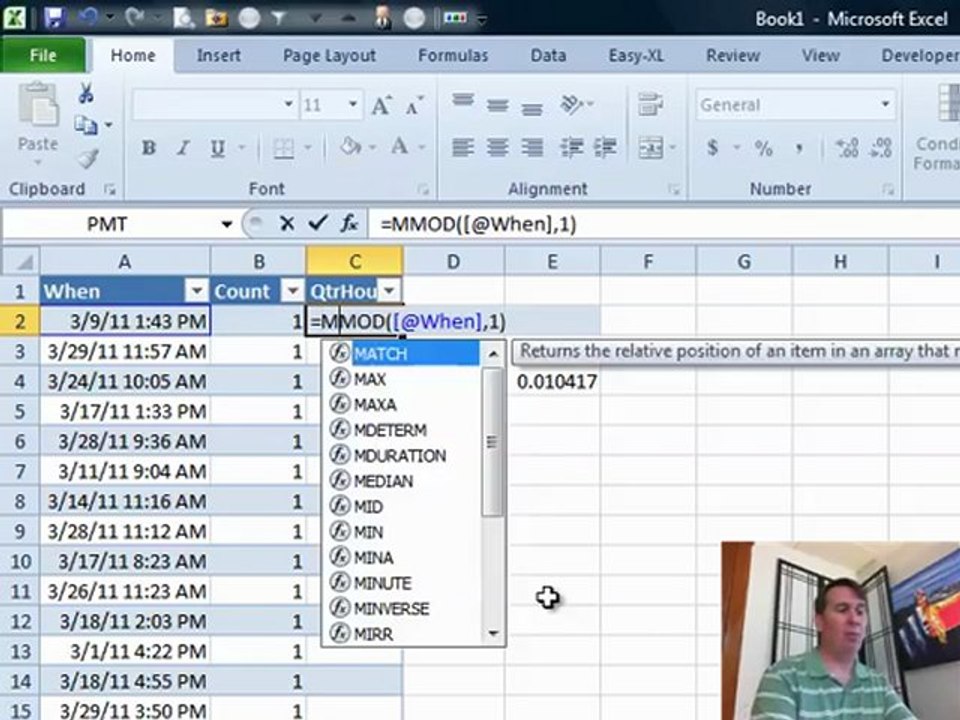Image resolution: width=960 pixels, height=720 pixels.
Task: Open the General number format dropdown
Action: [885, 104]
